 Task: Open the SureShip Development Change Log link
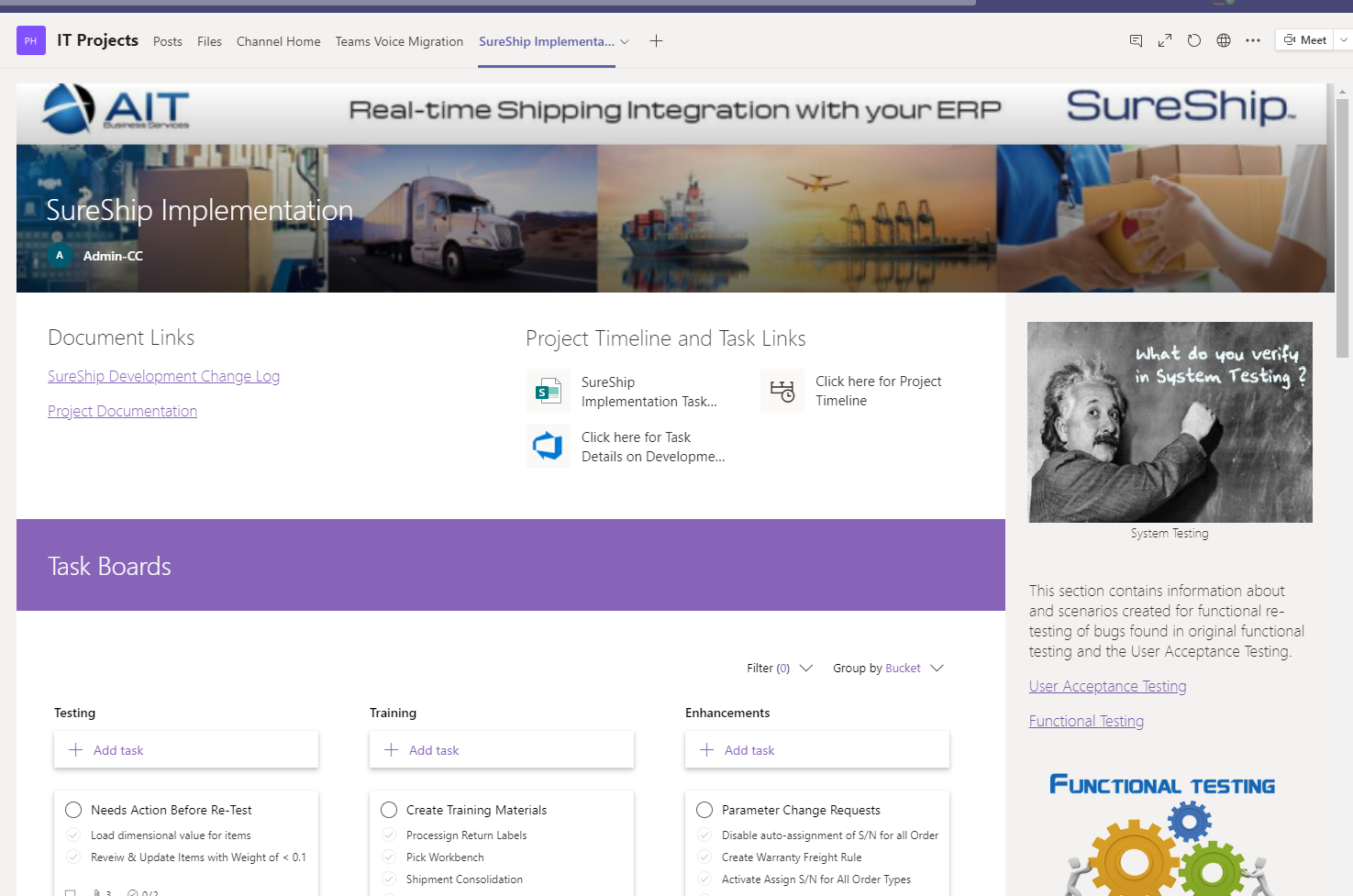coord(163,376)
